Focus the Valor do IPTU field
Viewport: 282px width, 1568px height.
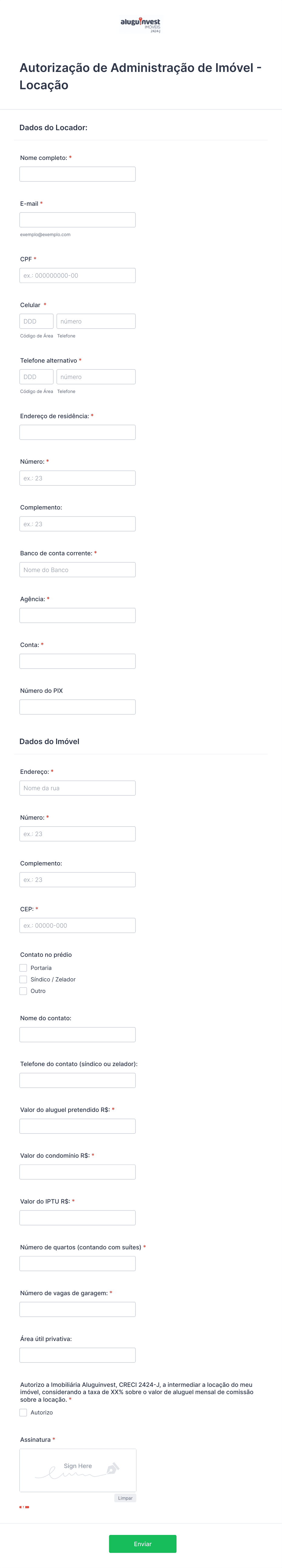click(77, 1217)
